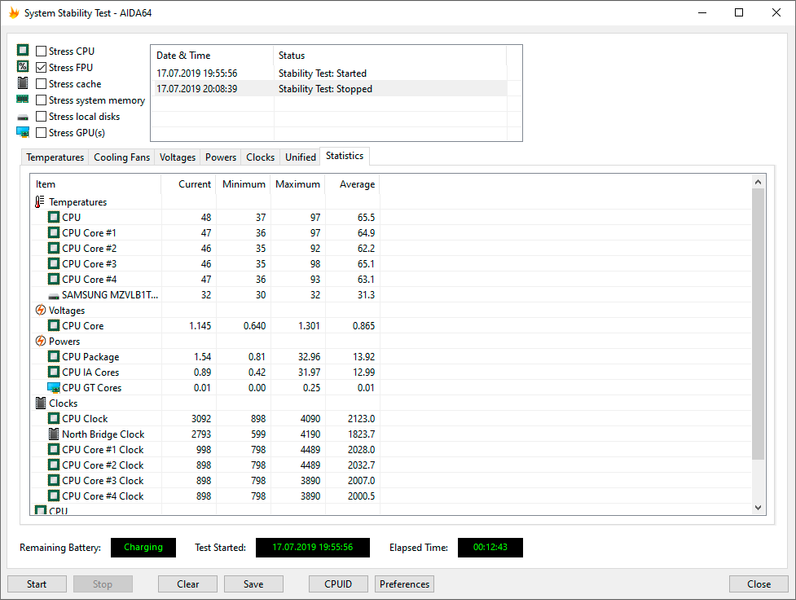Uncheck the Stress FPU checkbox
796x600 pixels.
click(41, 68)
